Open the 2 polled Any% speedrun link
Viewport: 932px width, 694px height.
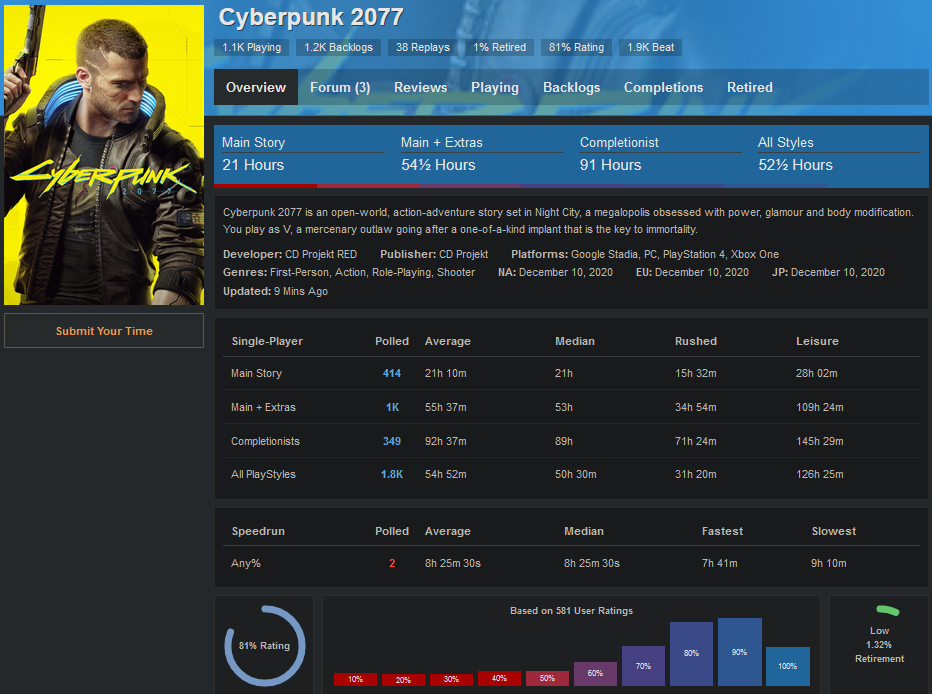click(392, 563)
